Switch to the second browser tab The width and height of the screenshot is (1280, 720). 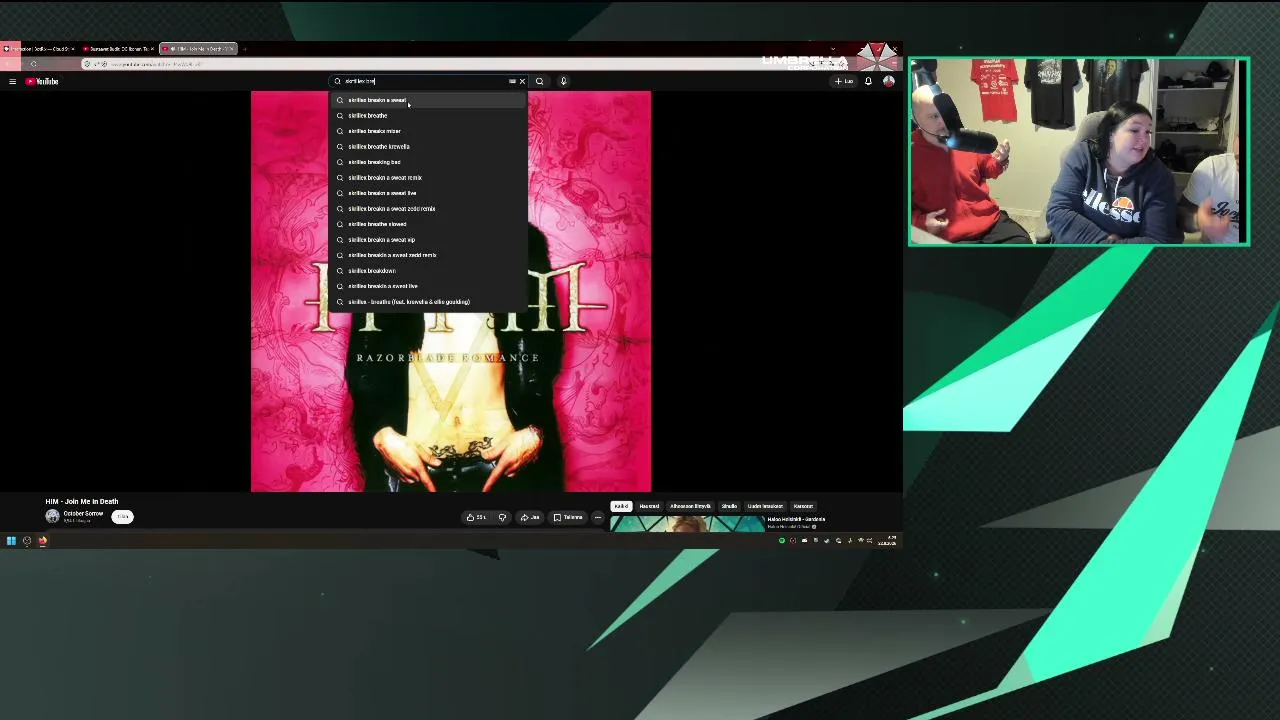coord(118,48)
